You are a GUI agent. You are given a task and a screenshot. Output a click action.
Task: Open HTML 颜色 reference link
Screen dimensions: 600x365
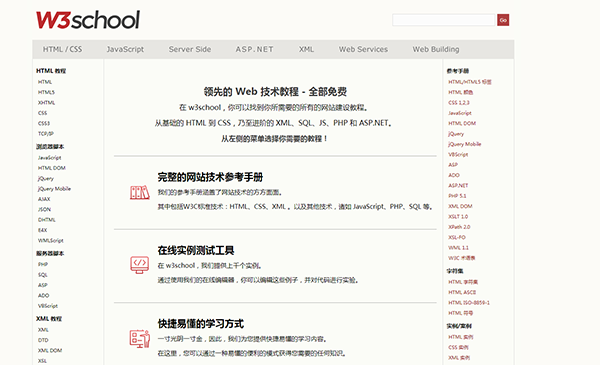click(461, 92)
